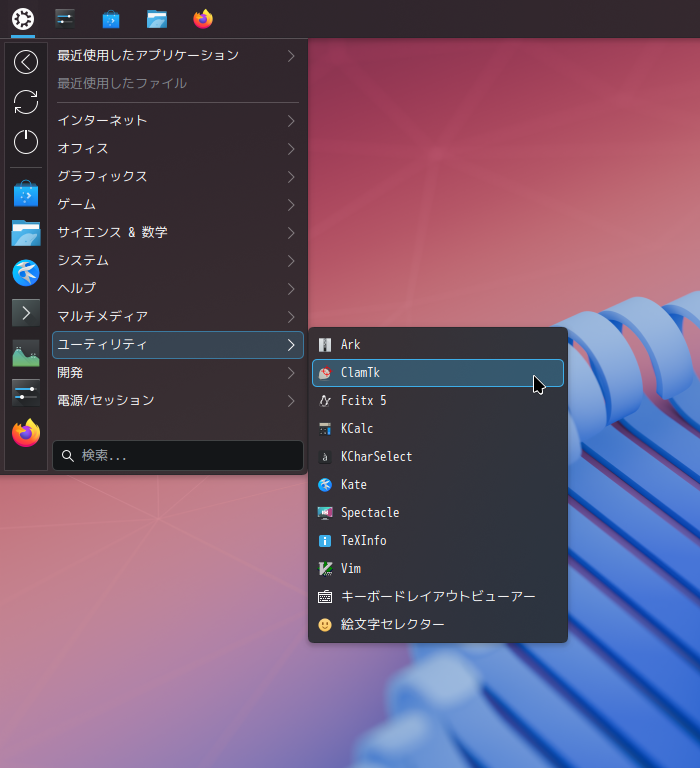Click the search magnifier icon

pyautogui.click(x=68, y=456)
